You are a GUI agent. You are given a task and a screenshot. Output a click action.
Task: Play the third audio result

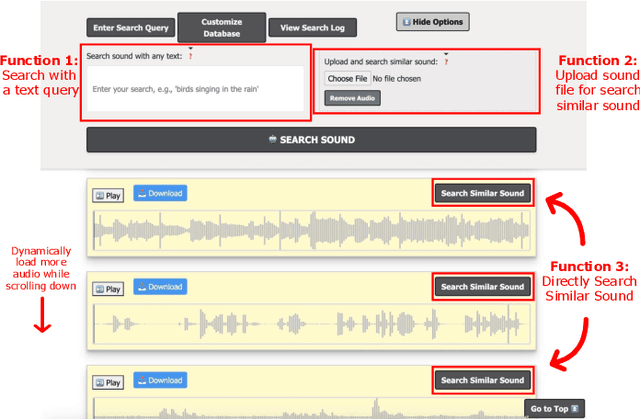pyautogui.click(x=108, y=382)
